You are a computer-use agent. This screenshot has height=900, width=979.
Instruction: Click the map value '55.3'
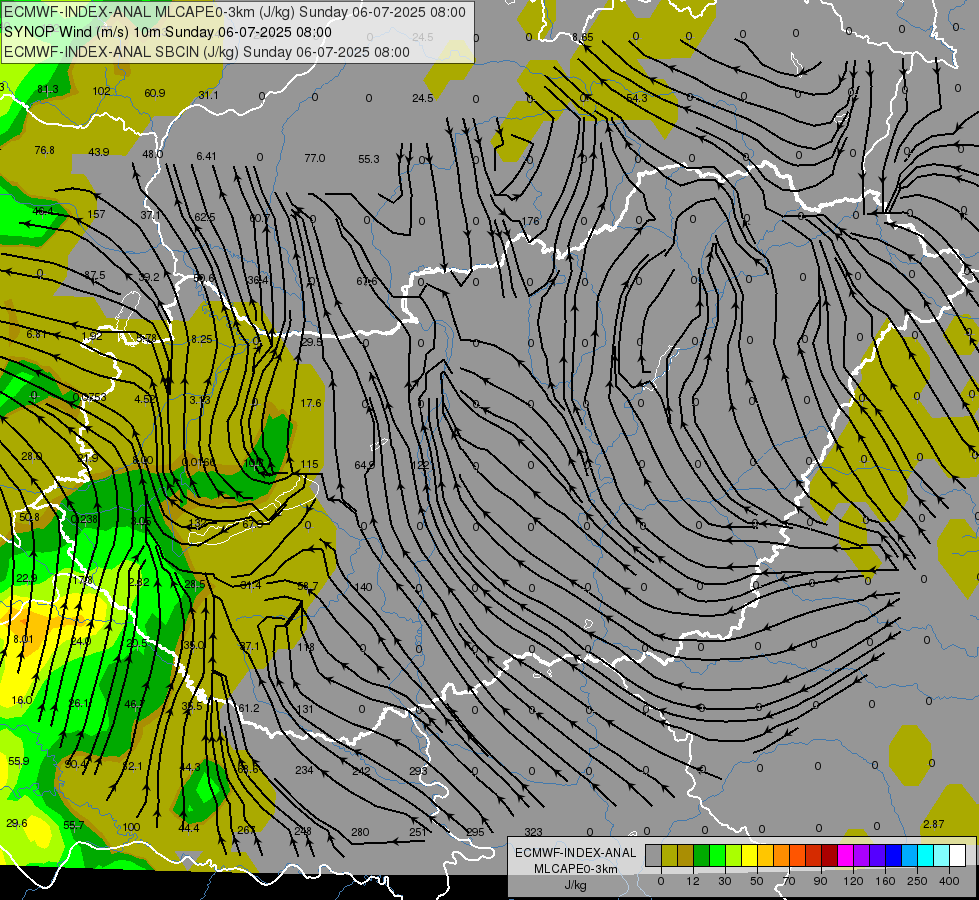[x=369, y=159]
